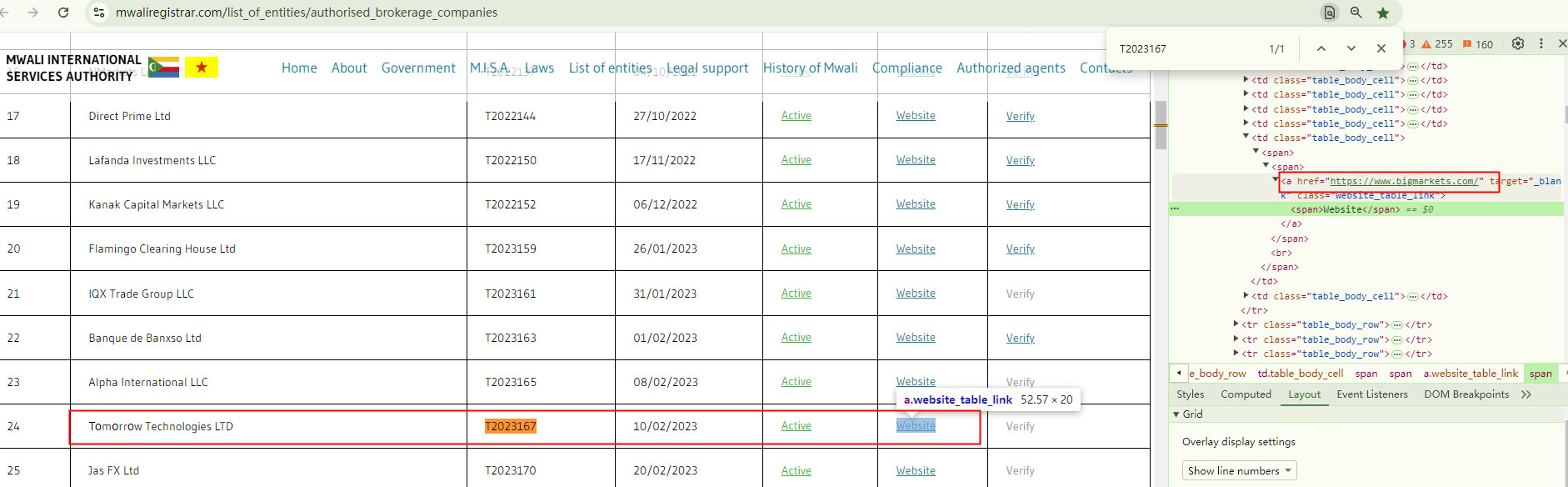Click the bigmarkets.com href in DOM tree
Image resolution: width=1568 pixels, height=487 pixels.
(1404, 181)
